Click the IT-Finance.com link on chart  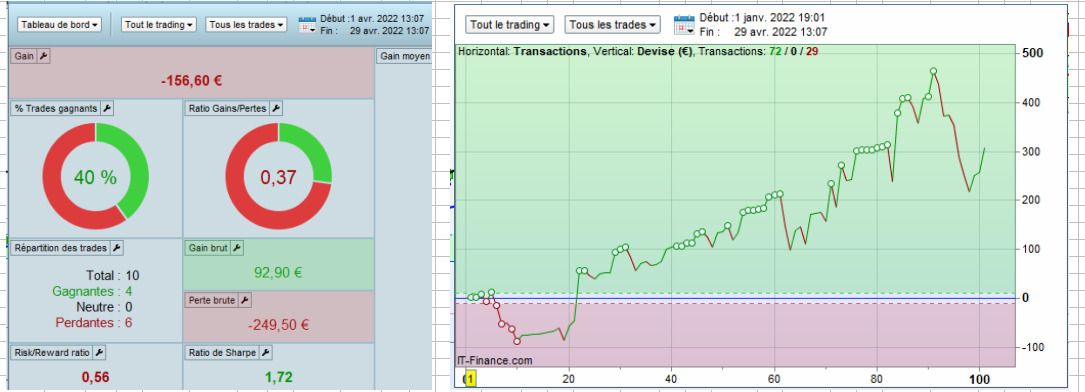pyautogui.click(x=495, y=360)
